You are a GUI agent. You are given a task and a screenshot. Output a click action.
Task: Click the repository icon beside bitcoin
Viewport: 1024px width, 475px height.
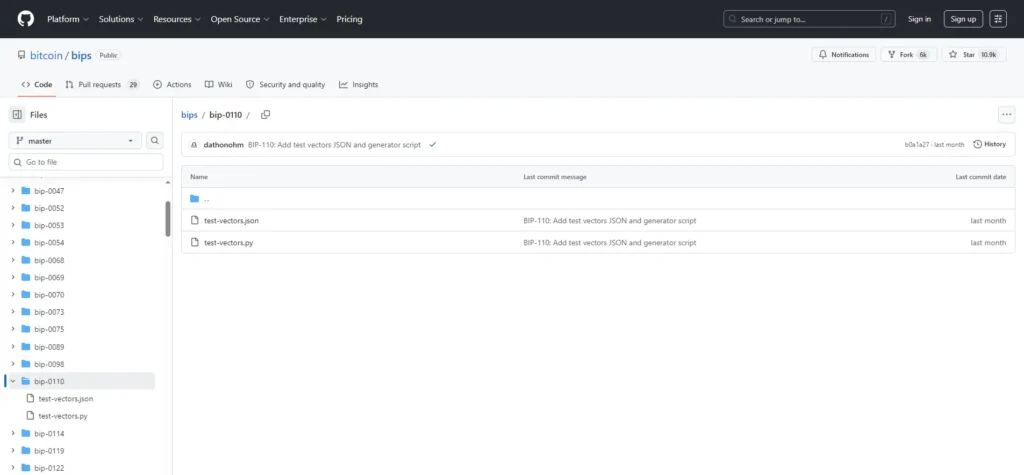coord(22,56)
